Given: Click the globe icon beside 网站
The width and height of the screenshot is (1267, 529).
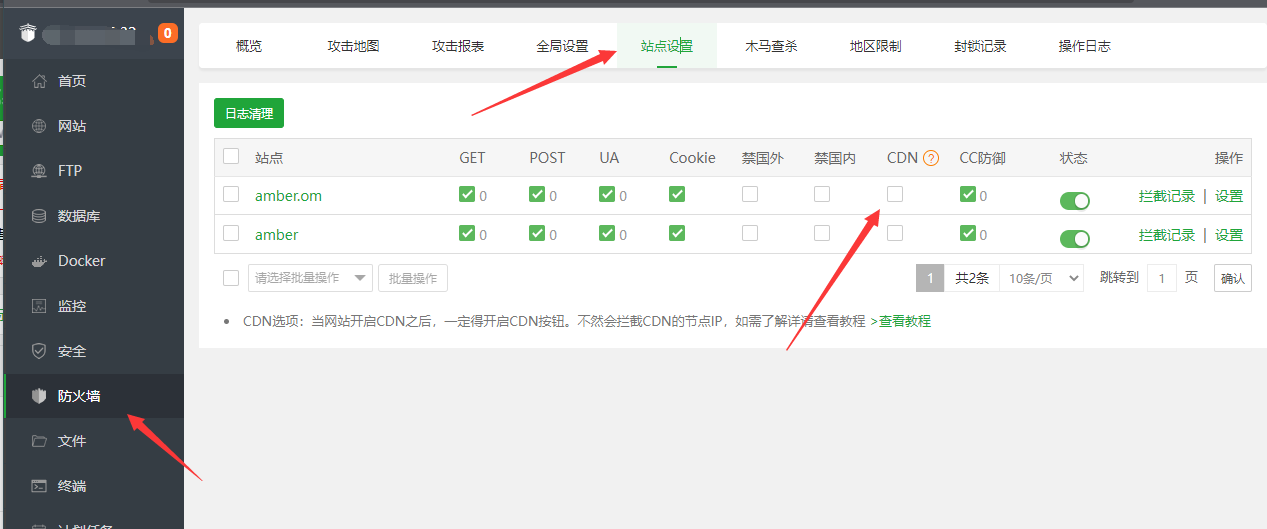Looking at the screenshot, I should [39, 126].
